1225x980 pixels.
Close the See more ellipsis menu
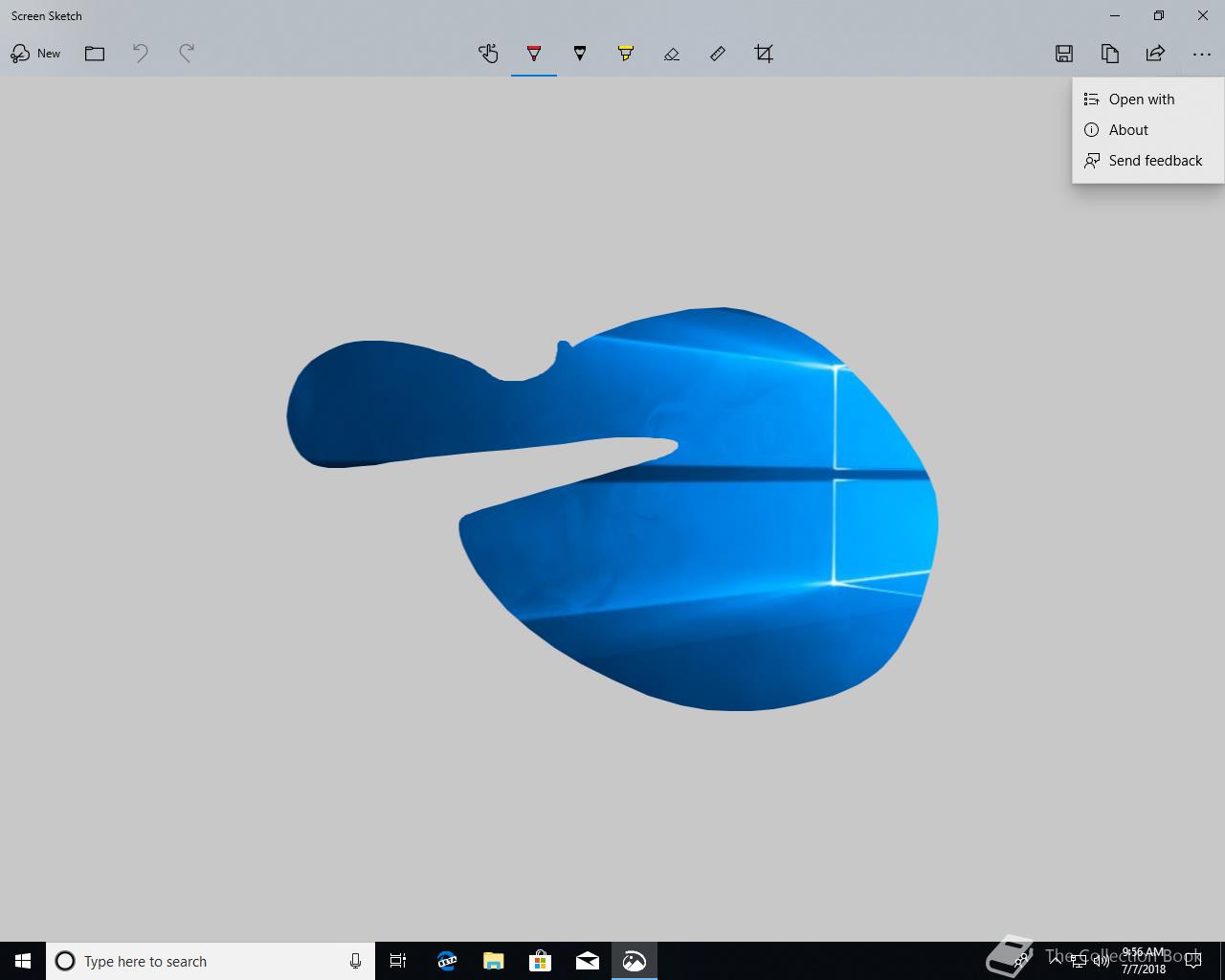pyautogui.click(x=1202, y=54)
